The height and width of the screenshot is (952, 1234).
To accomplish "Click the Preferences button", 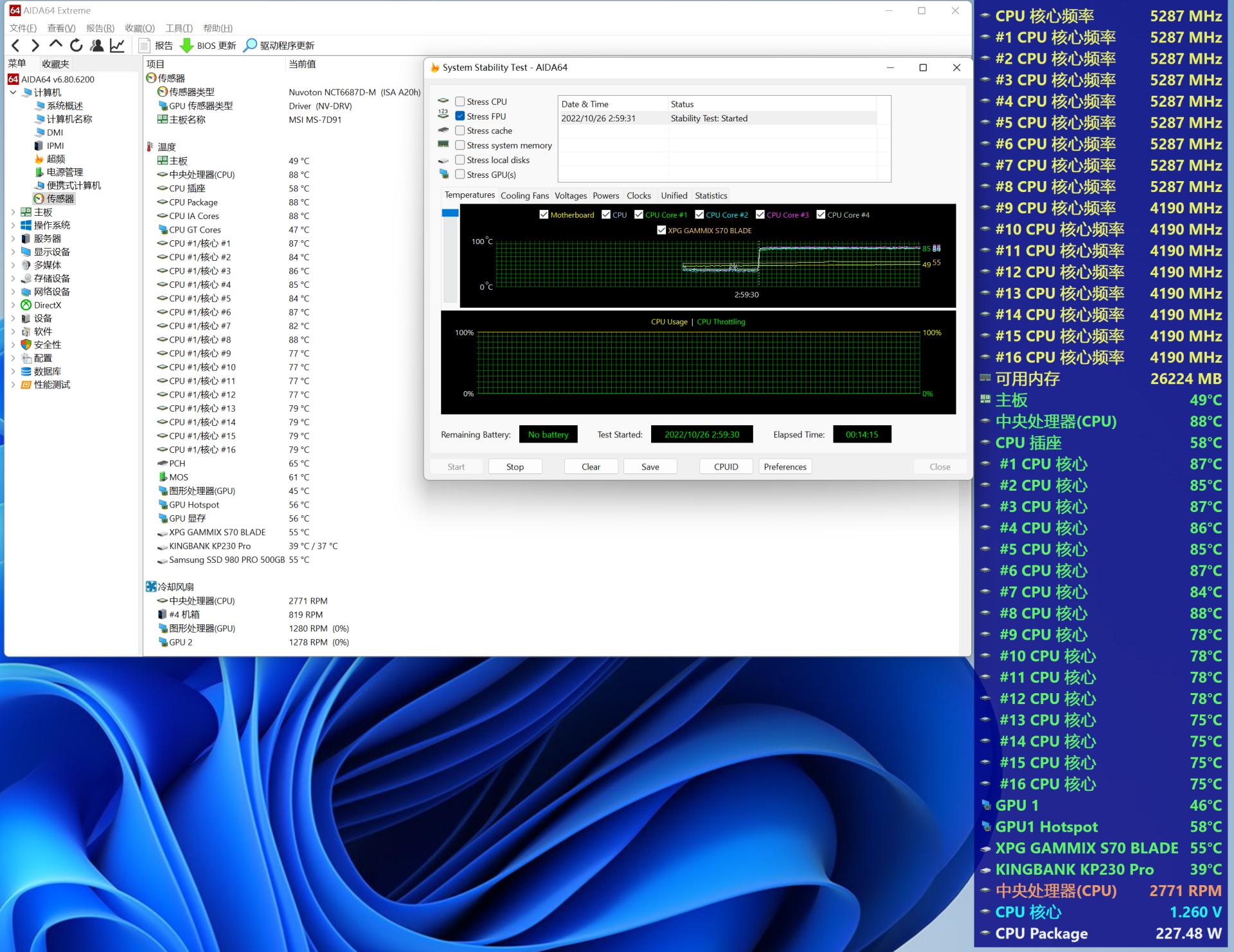I will pyautogui.click(x=785, y=467).
